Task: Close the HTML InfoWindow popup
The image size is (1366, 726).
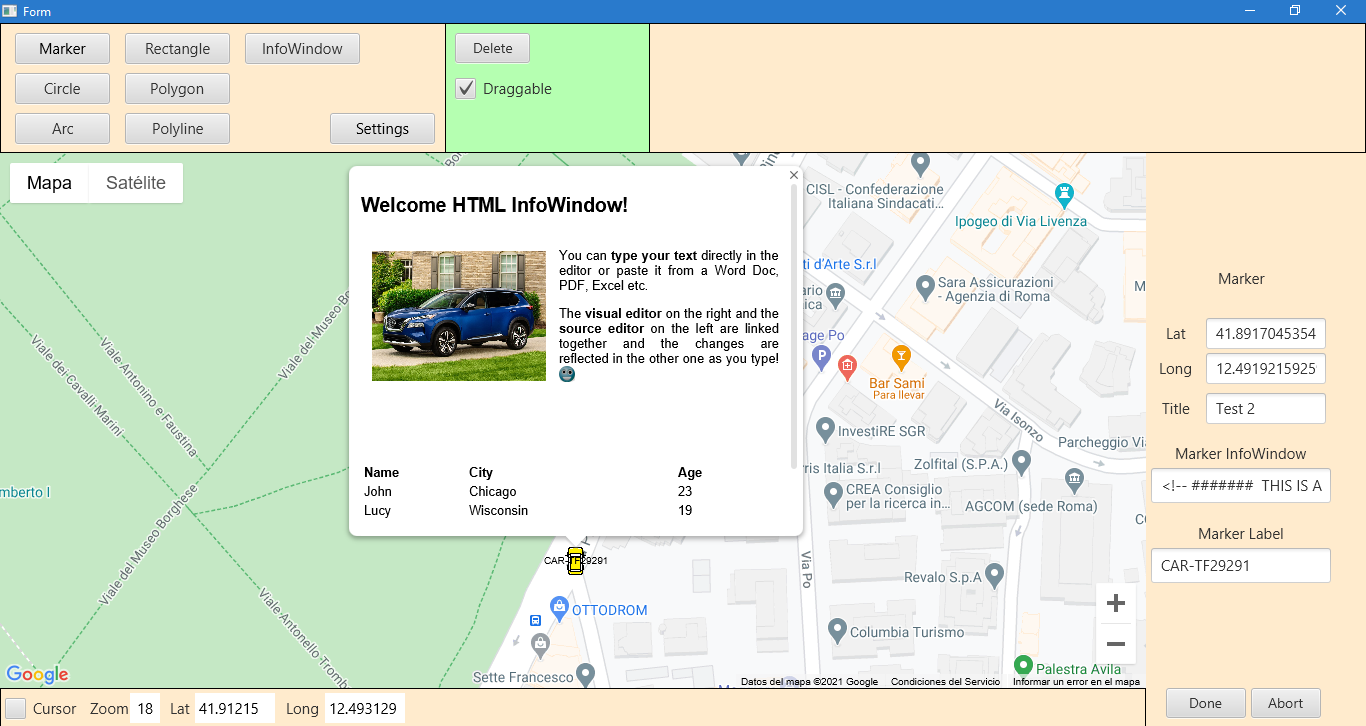Action: click(x=794, y=175)
